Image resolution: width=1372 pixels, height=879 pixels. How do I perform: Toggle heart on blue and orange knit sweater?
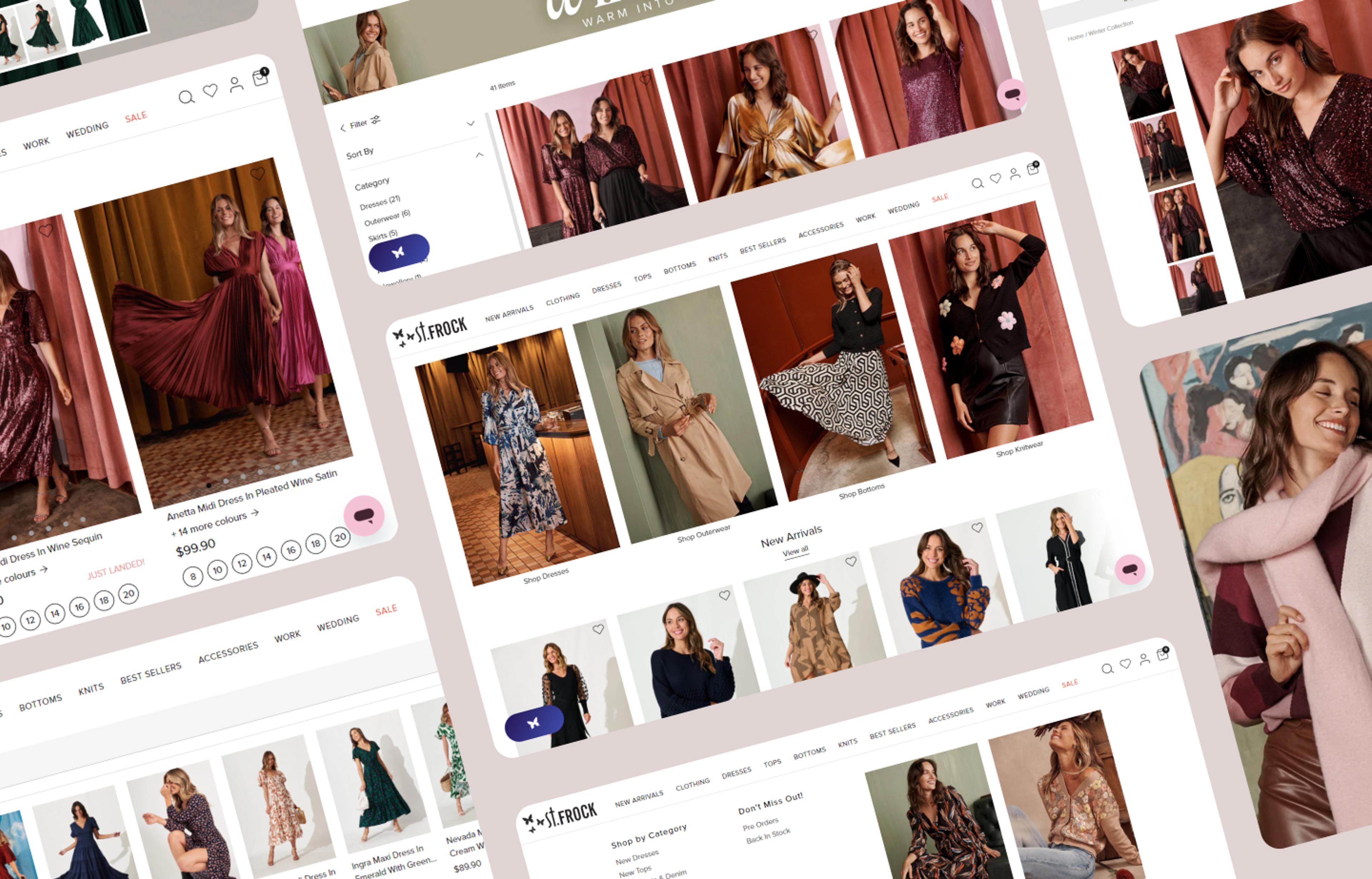977,528
